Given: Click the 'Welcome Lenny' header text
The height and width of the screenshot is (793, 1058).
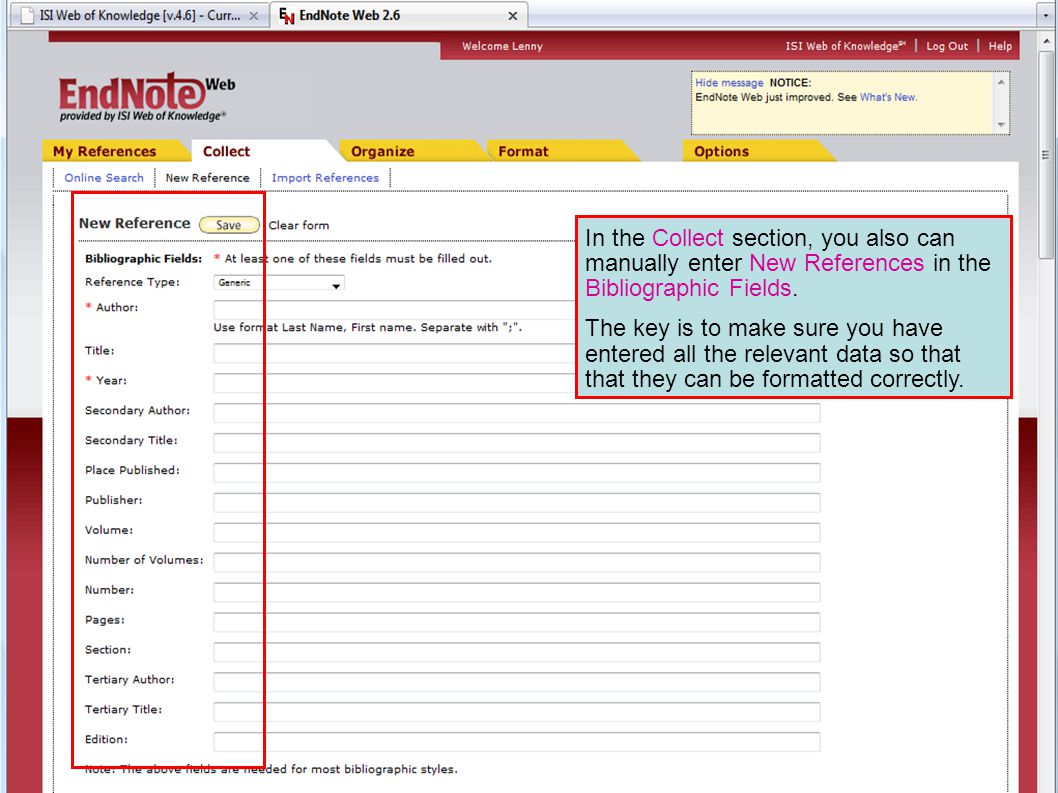Looking at the screenshot, I should pyautogui.click(x=502, y=46).
